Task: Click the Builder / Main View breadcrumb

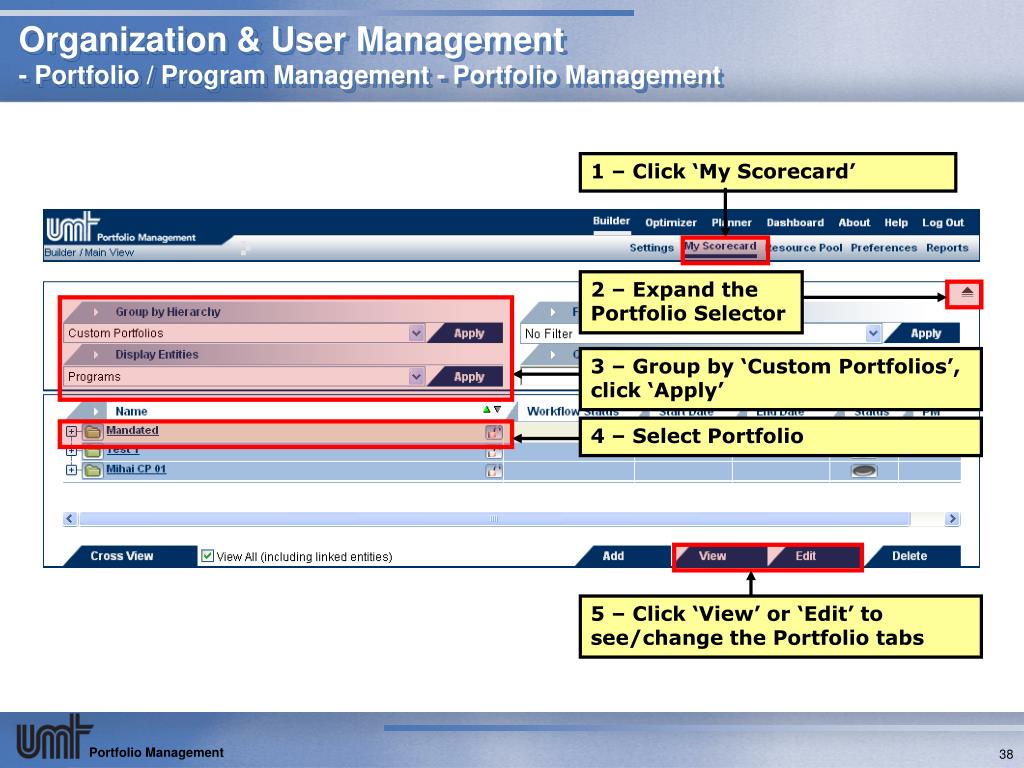Action: click(89, 253)
